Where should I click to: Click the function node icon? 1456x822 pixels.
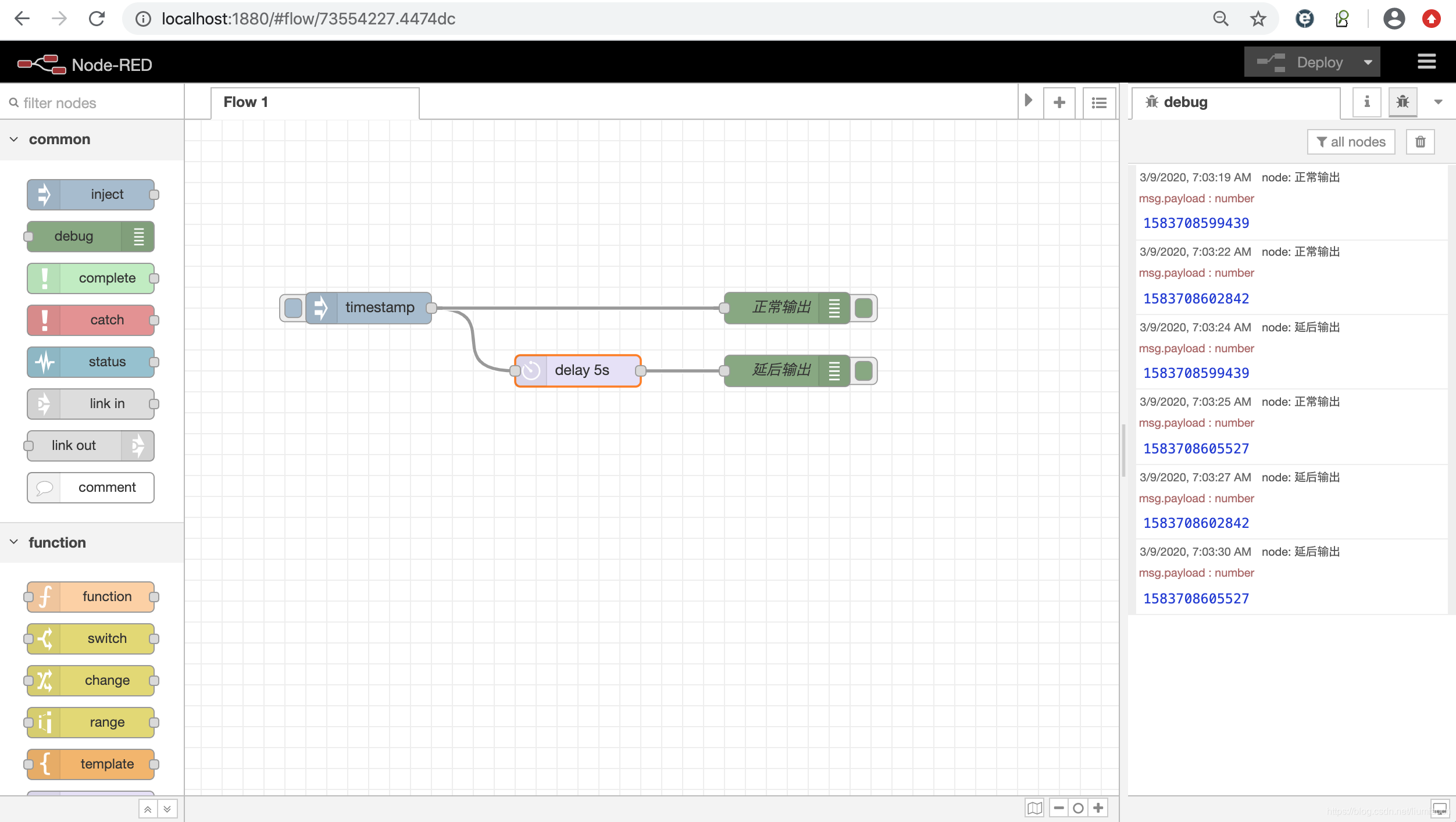[x=44, y=596]
